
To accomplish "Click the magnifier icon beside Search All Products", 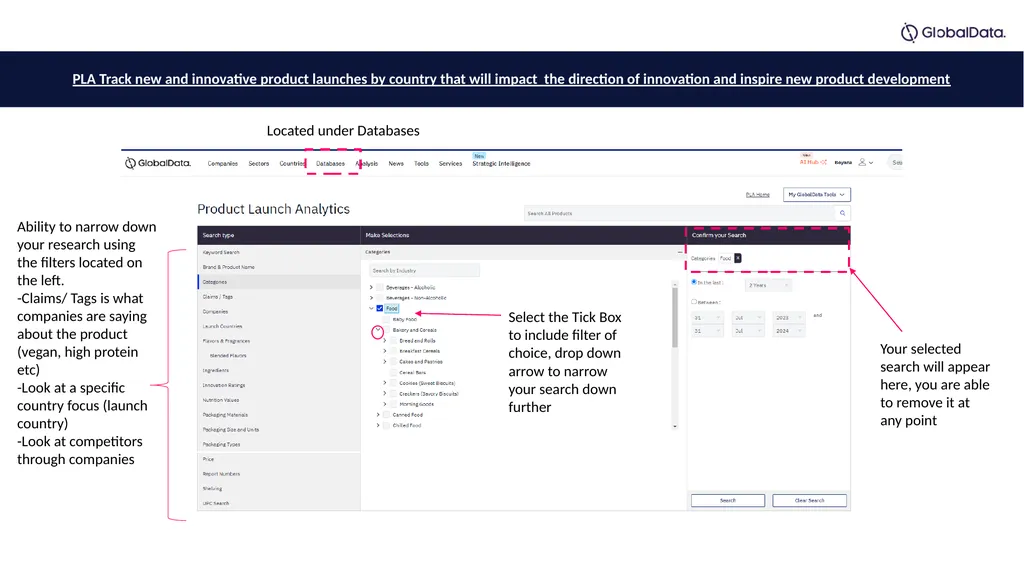I will coord(842,213).
